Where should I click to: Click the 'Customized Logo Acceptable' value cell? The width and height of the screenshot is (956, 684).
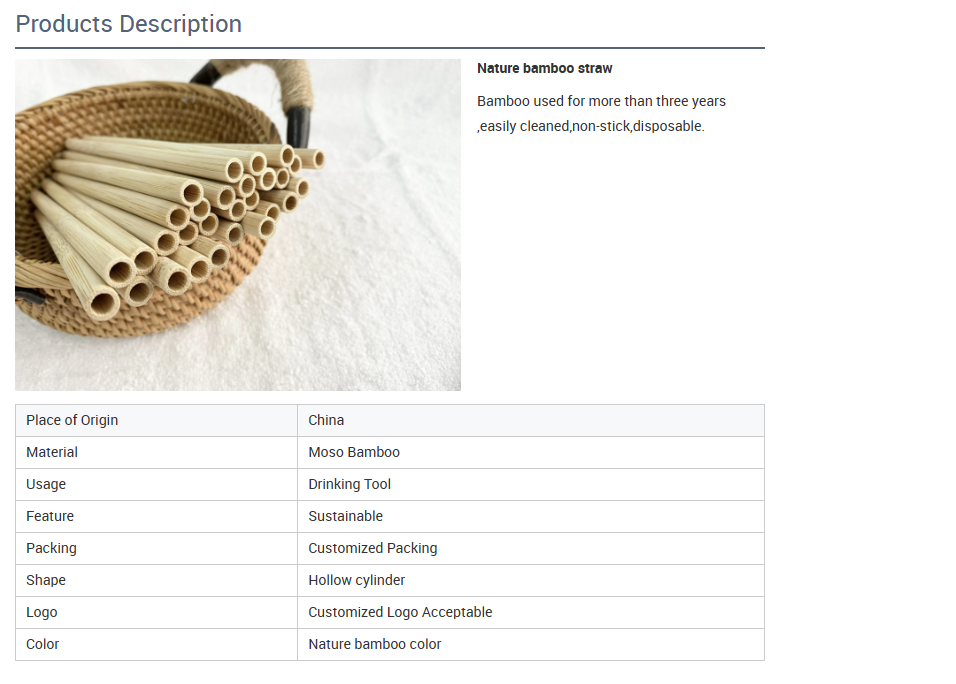click(530, 613)
